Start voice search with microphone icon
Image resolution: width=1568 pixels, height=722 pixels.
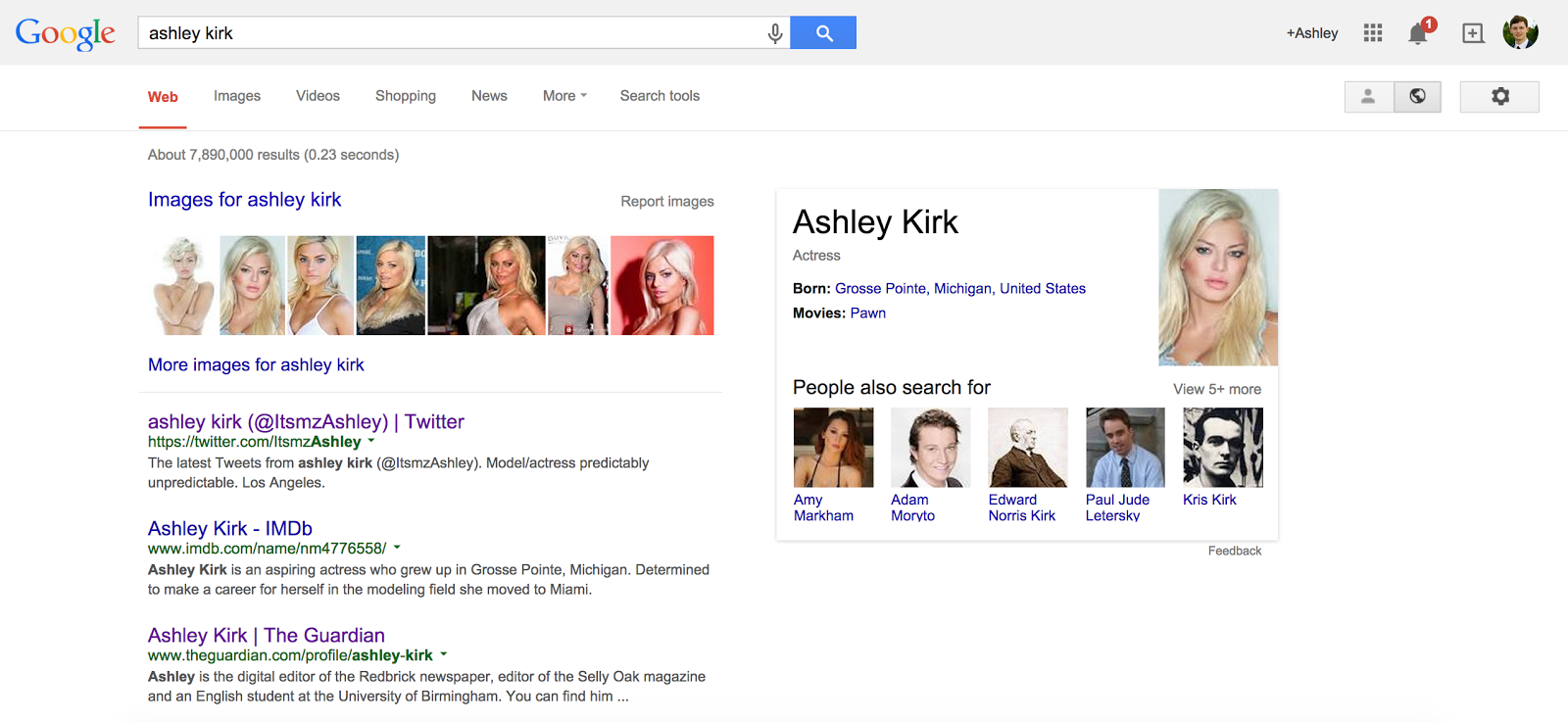coord(775,33)
